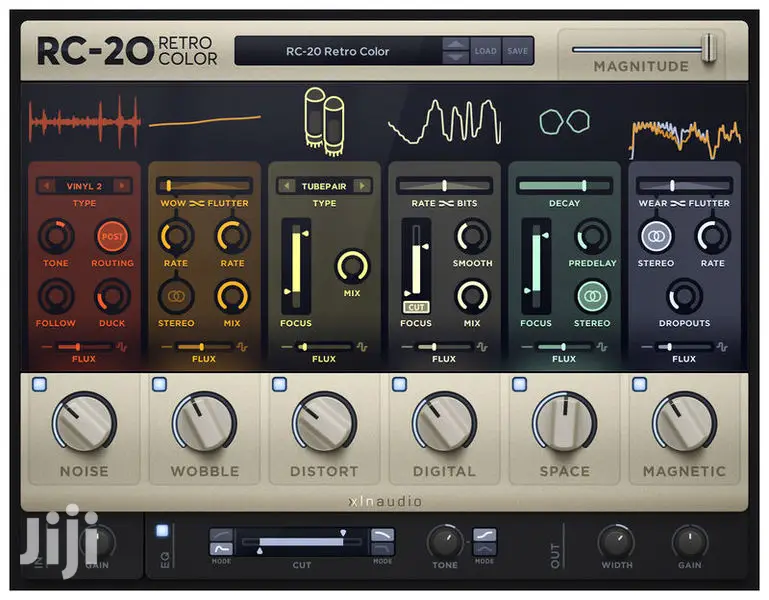This screenshot has height=600, width=769.
Task: Click the Noise module FOLLOW knob
Action: point(56,296)
